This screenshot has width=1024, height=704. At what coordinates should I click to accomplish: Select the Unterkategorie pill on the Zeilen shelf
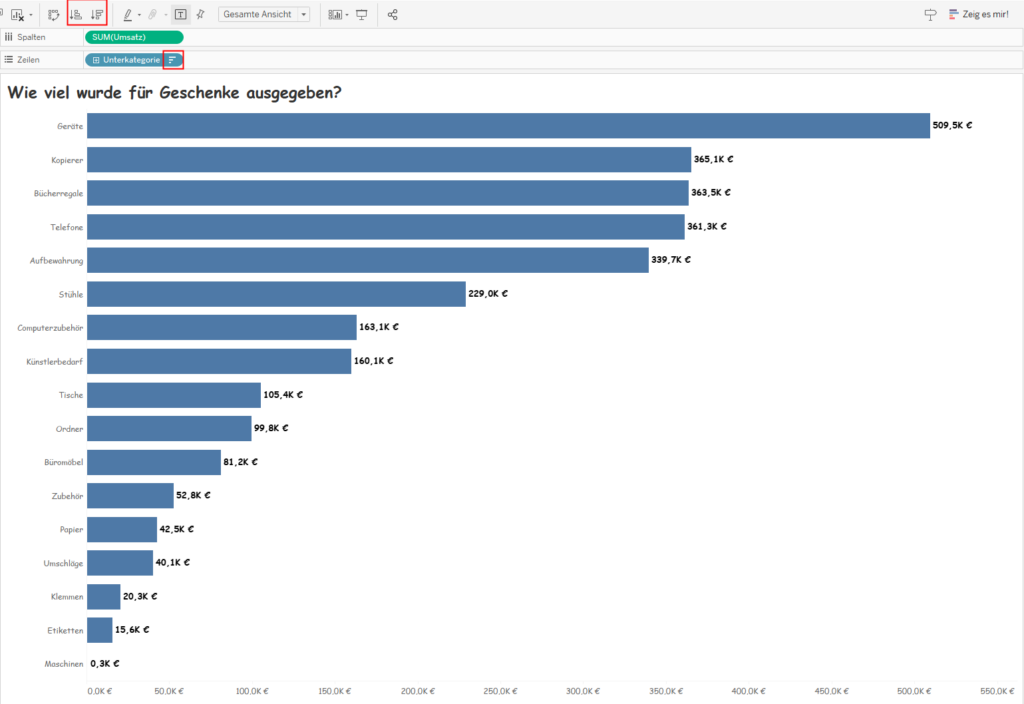point(125,59)
